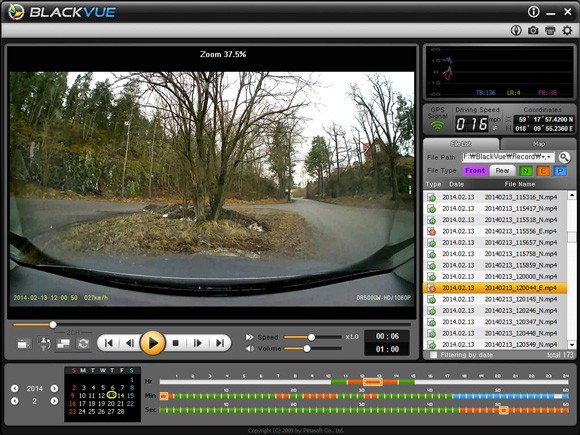
Task: Toggle the orange E event filter
Action: (x=543, y=171)
